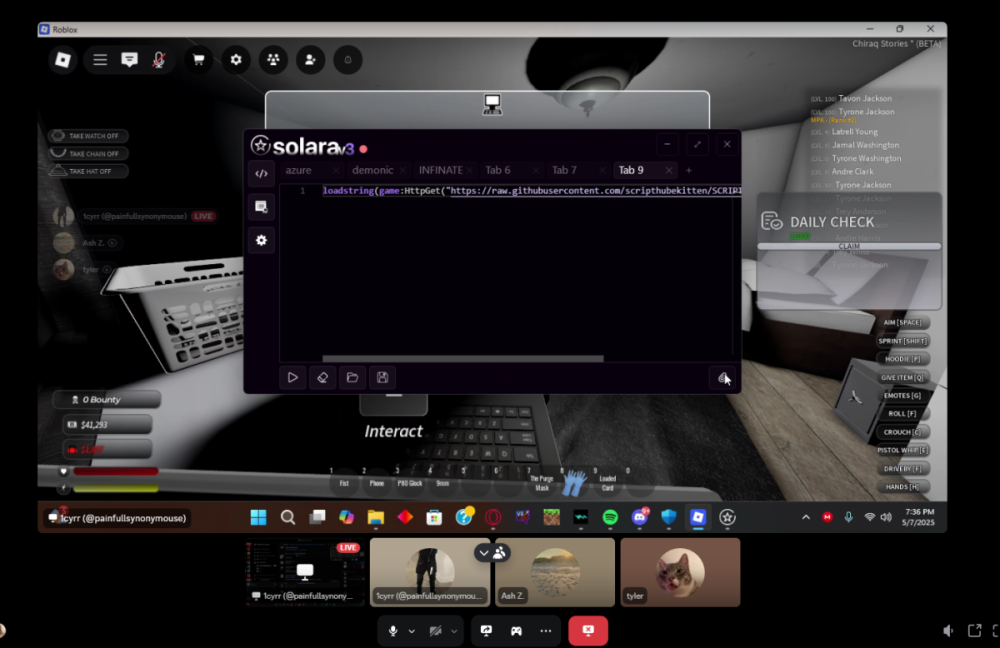Share your screen in Discord call

click(486, 631)
